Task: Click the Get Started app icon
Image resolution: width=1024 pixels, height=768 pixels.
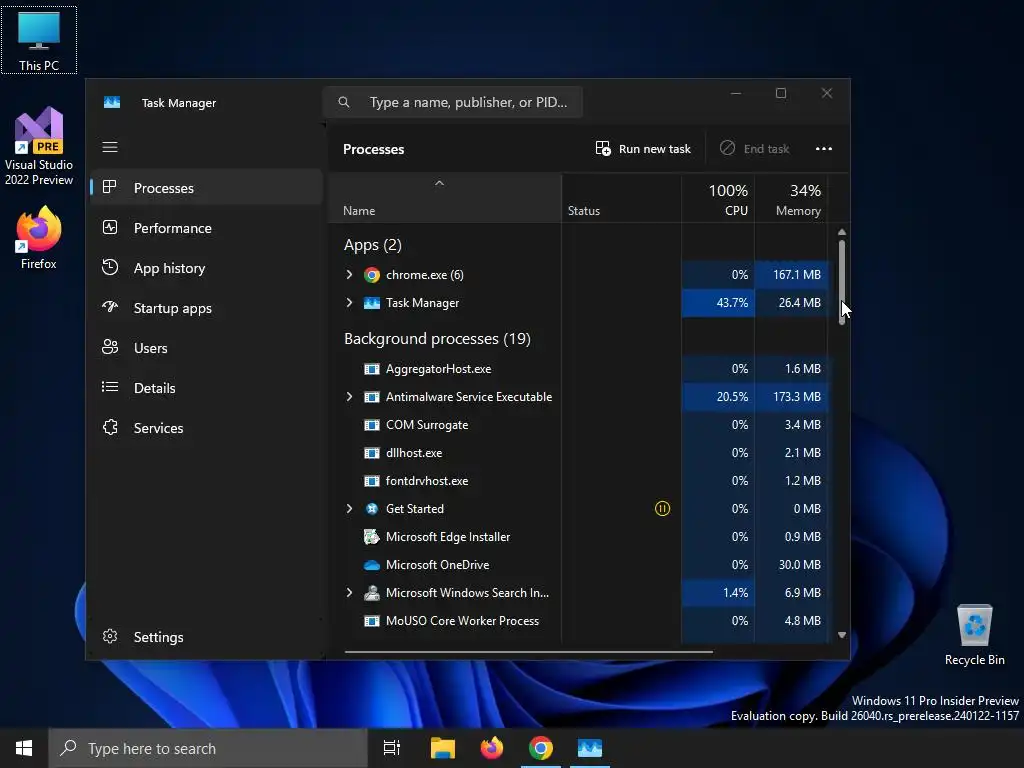Action: [x=372, y=509]
